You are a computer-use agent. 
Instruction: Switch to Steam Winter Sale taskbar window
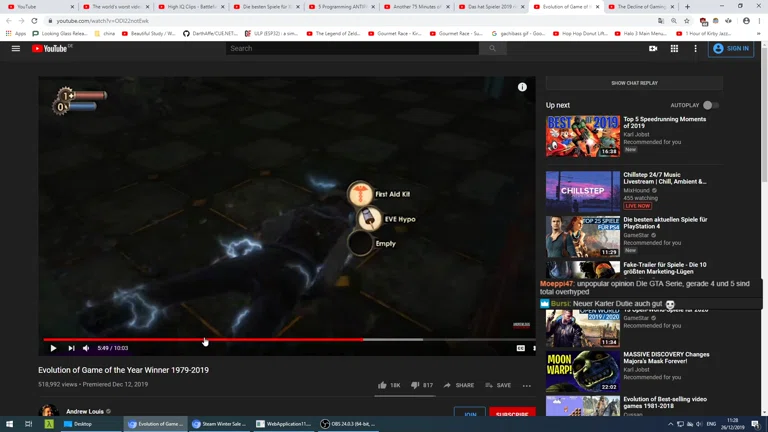coord(219,424)
